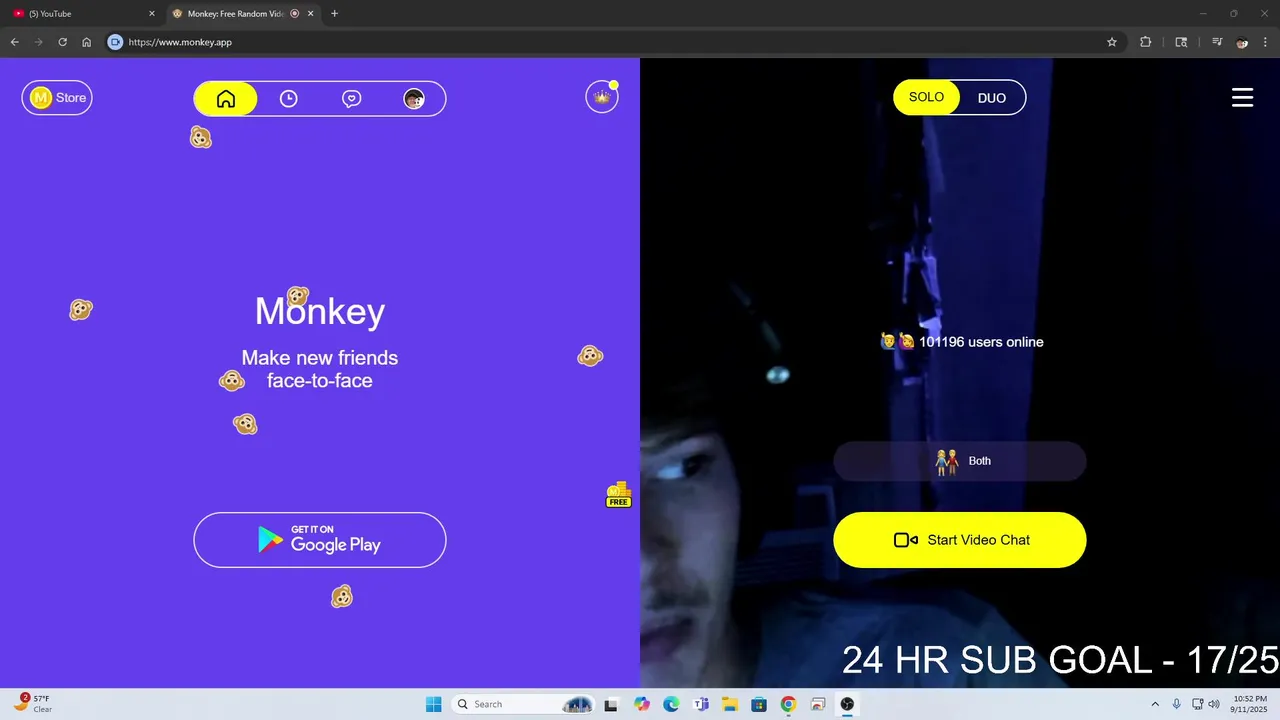Switch to DUO mode

992,98
